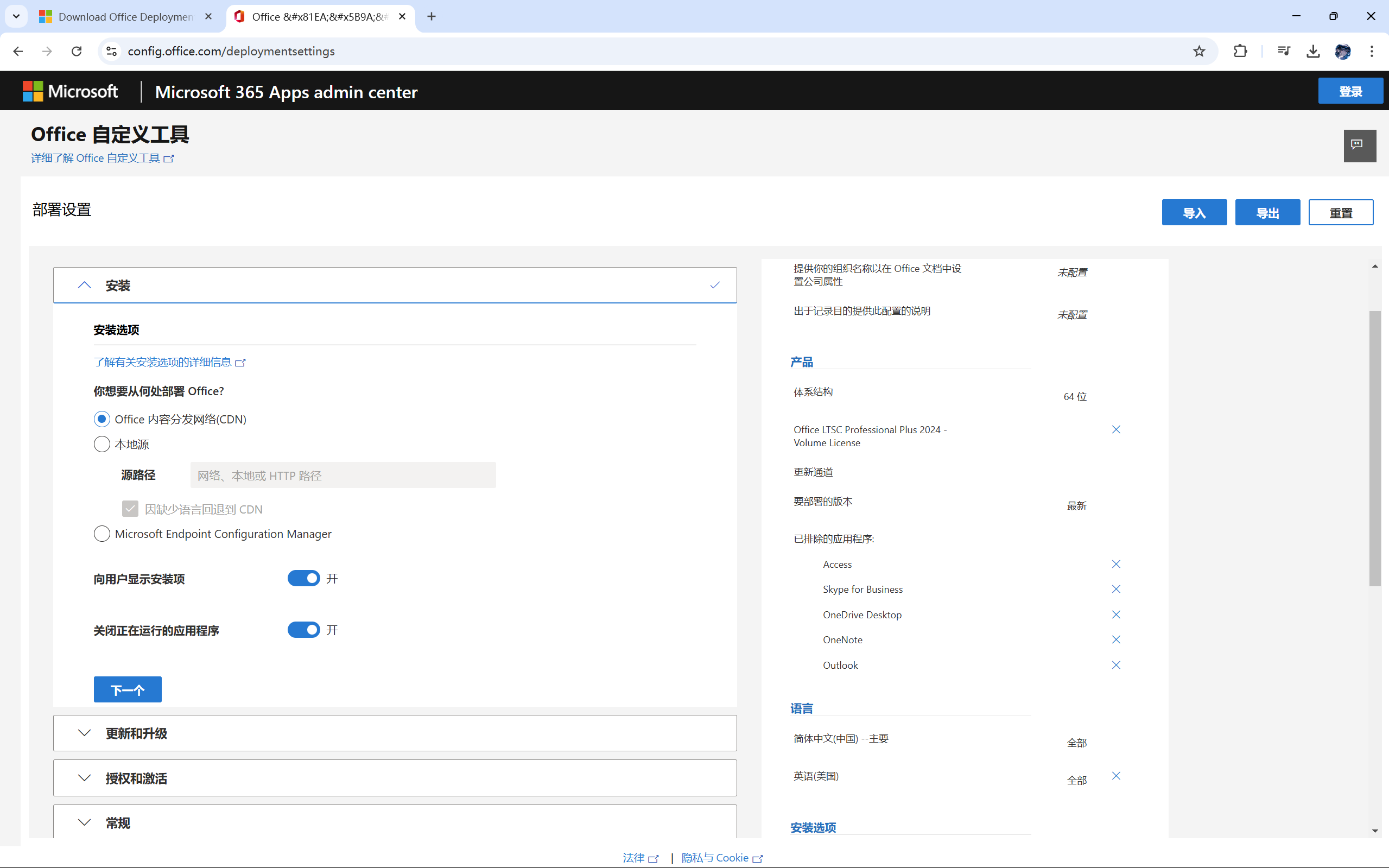1389x868 pixels.
Task: Click the 64 位 architecture value
Action: point(1075,397)
